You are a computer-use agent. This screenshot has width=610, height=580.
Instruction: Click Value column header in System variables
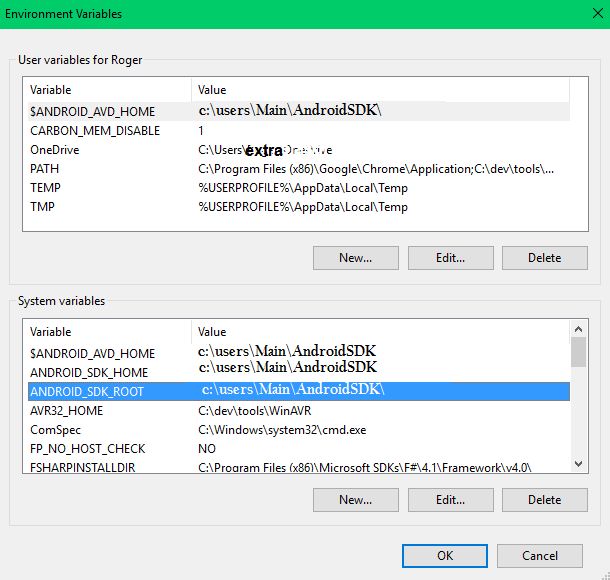click(x=380, y=332)
